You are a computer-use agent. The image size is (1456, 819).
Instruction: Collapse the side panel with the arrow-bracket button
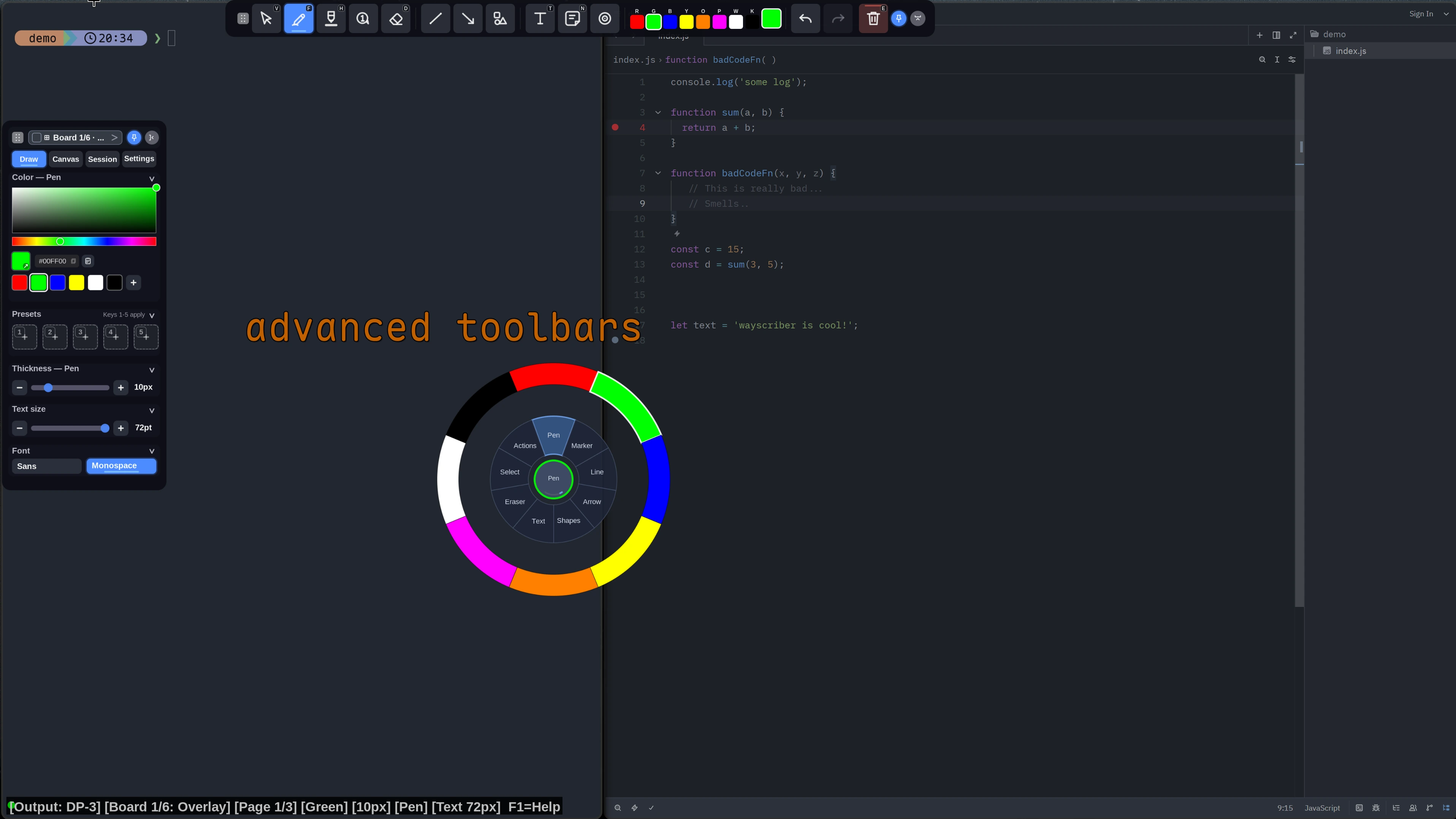click(152, 137)
